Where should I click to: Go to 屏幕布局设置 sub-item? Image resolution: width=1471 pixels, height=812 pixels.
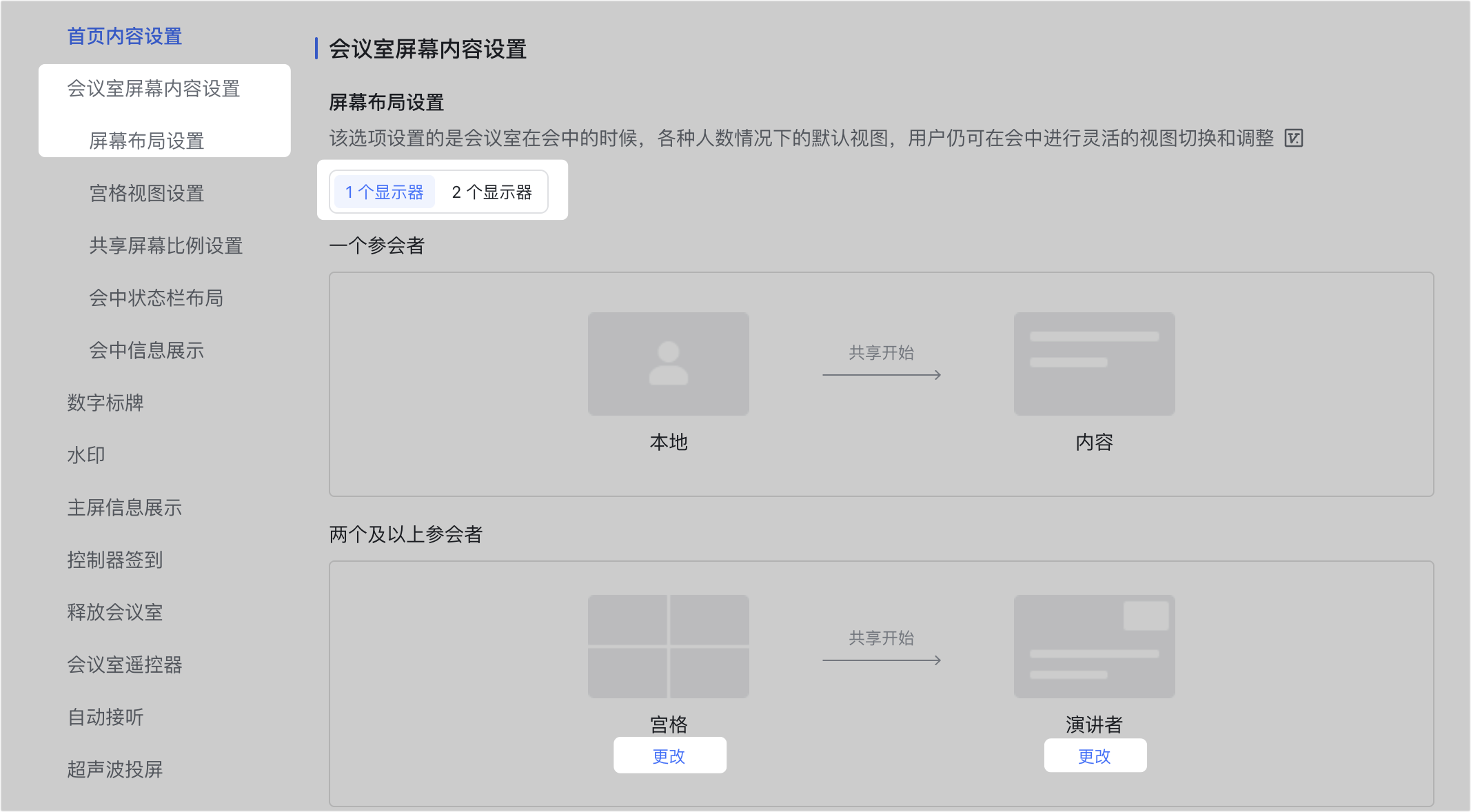coord(147,141)
